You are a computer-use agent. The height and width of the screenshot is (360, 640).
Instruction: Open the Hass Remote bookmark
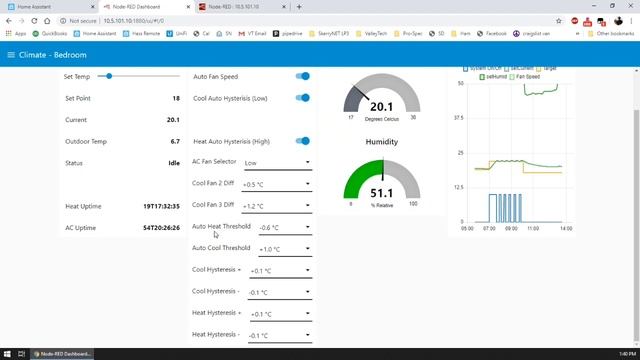(142, 33)
